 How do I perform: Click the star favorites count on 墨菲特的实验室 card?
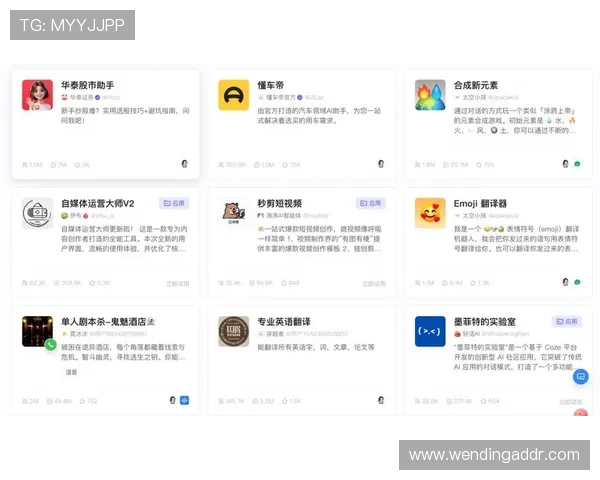(x=490, y=401)
